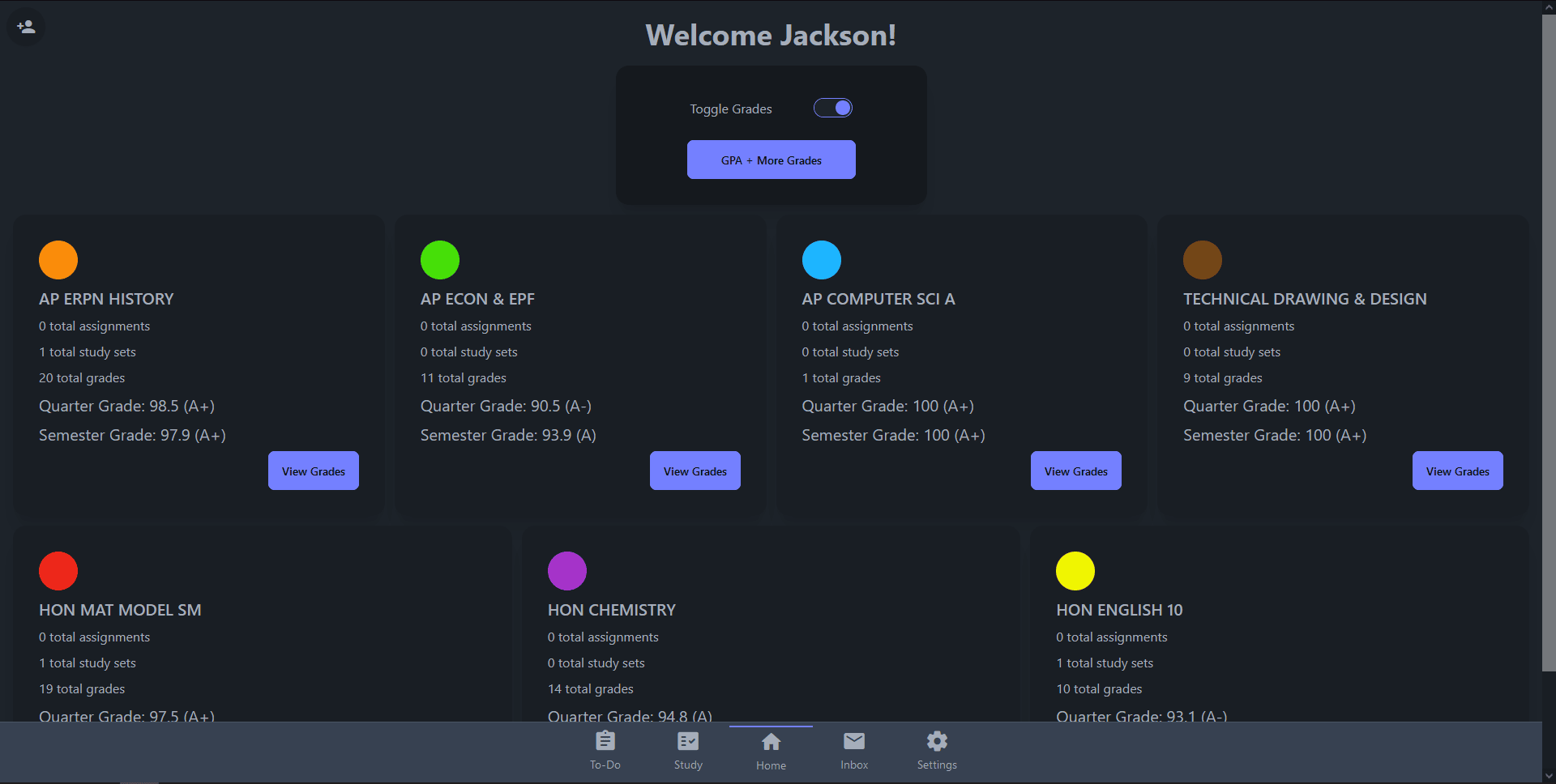Select the yellow HON ENGLISH 10 color circle
This screenshot has height=784, width=1556.
click(x=1075, y=571)
